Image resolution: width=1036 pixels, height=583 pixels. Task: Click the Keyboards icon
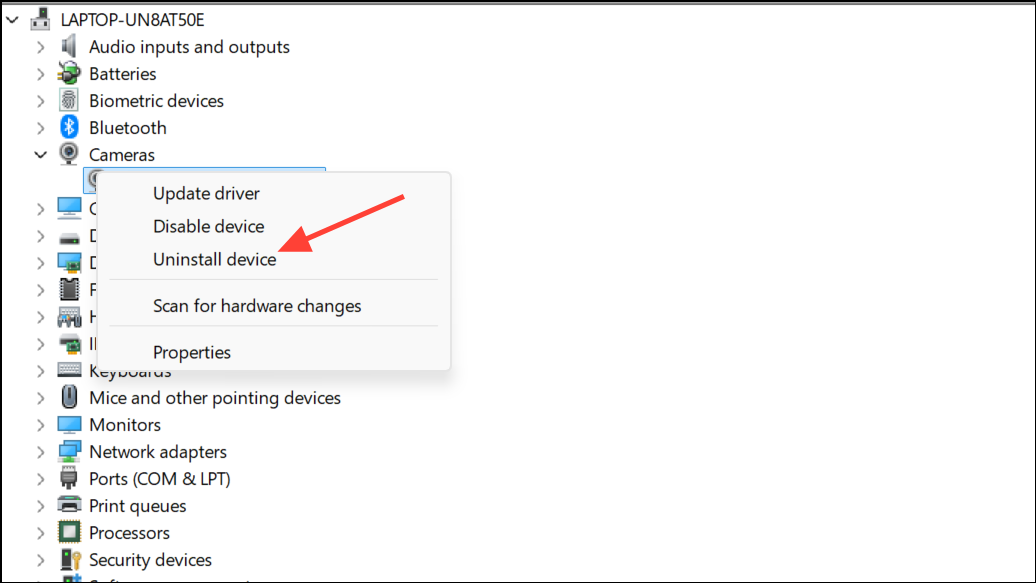(69, 370)
